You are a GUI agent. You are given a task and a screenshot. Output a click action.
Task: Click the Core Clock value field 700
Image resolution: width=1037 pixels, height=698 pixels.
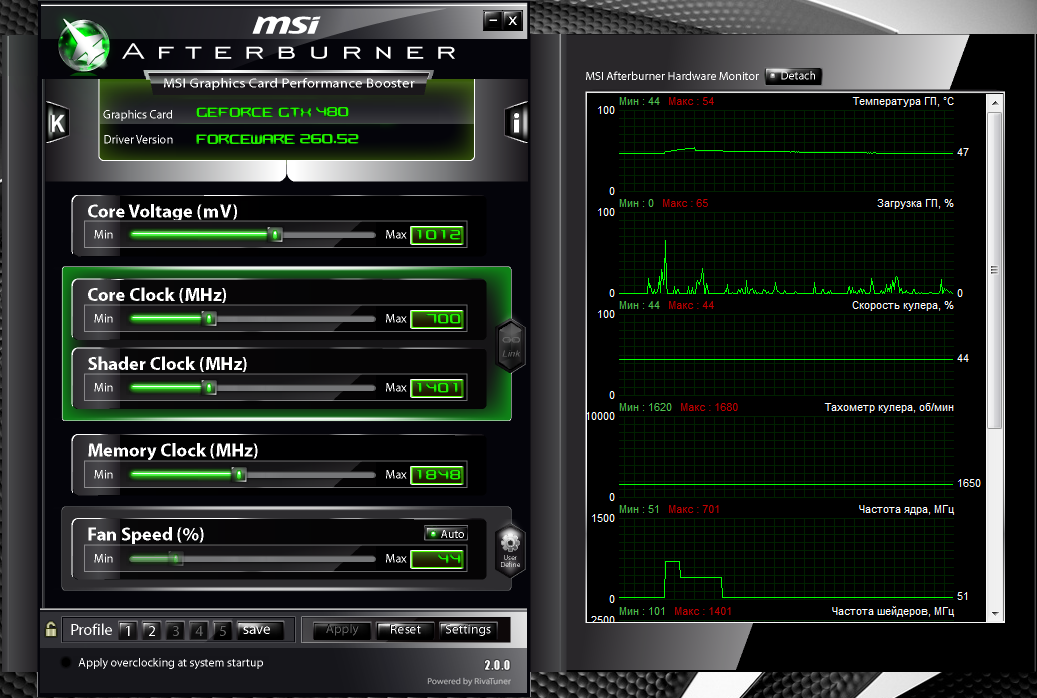437,319
